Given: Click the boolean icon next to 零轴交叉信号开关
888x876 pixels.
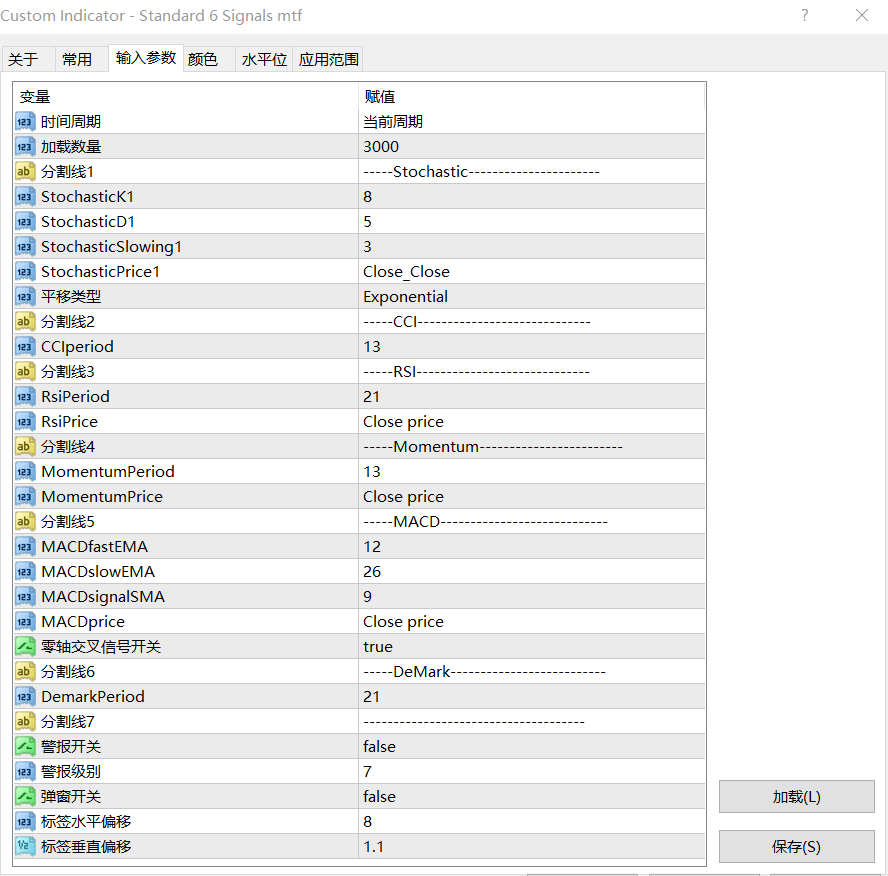Looking at the screenshot, I should point(25,647).
